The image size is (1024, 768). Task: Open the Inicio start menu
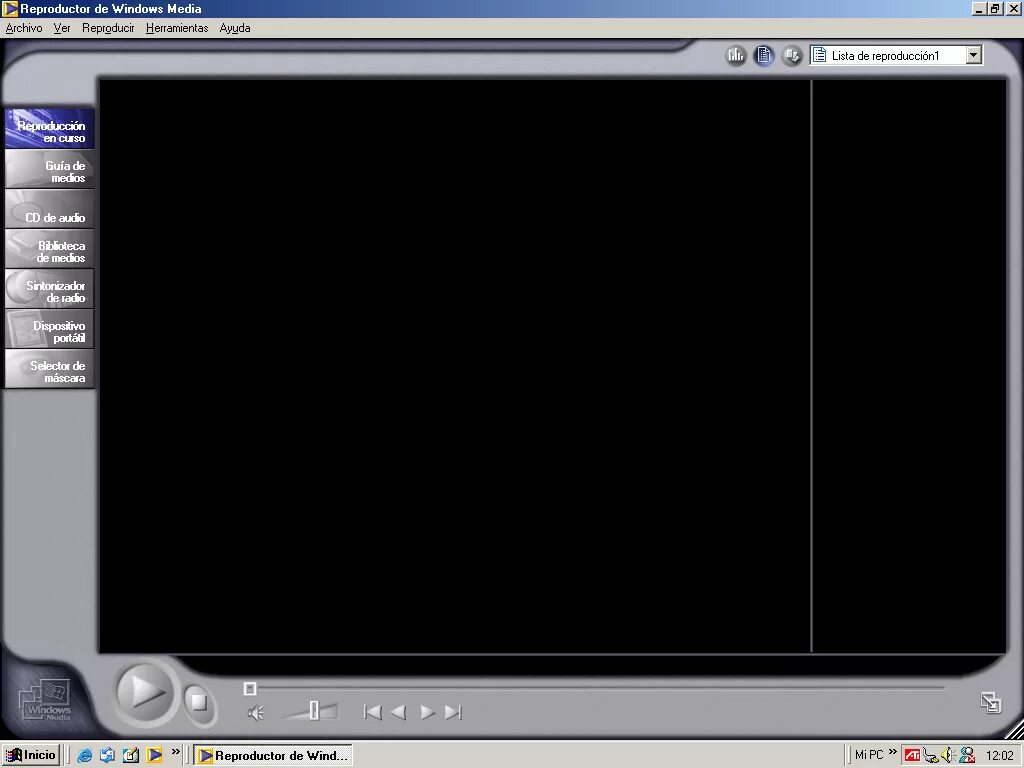[x=31, y=756]
